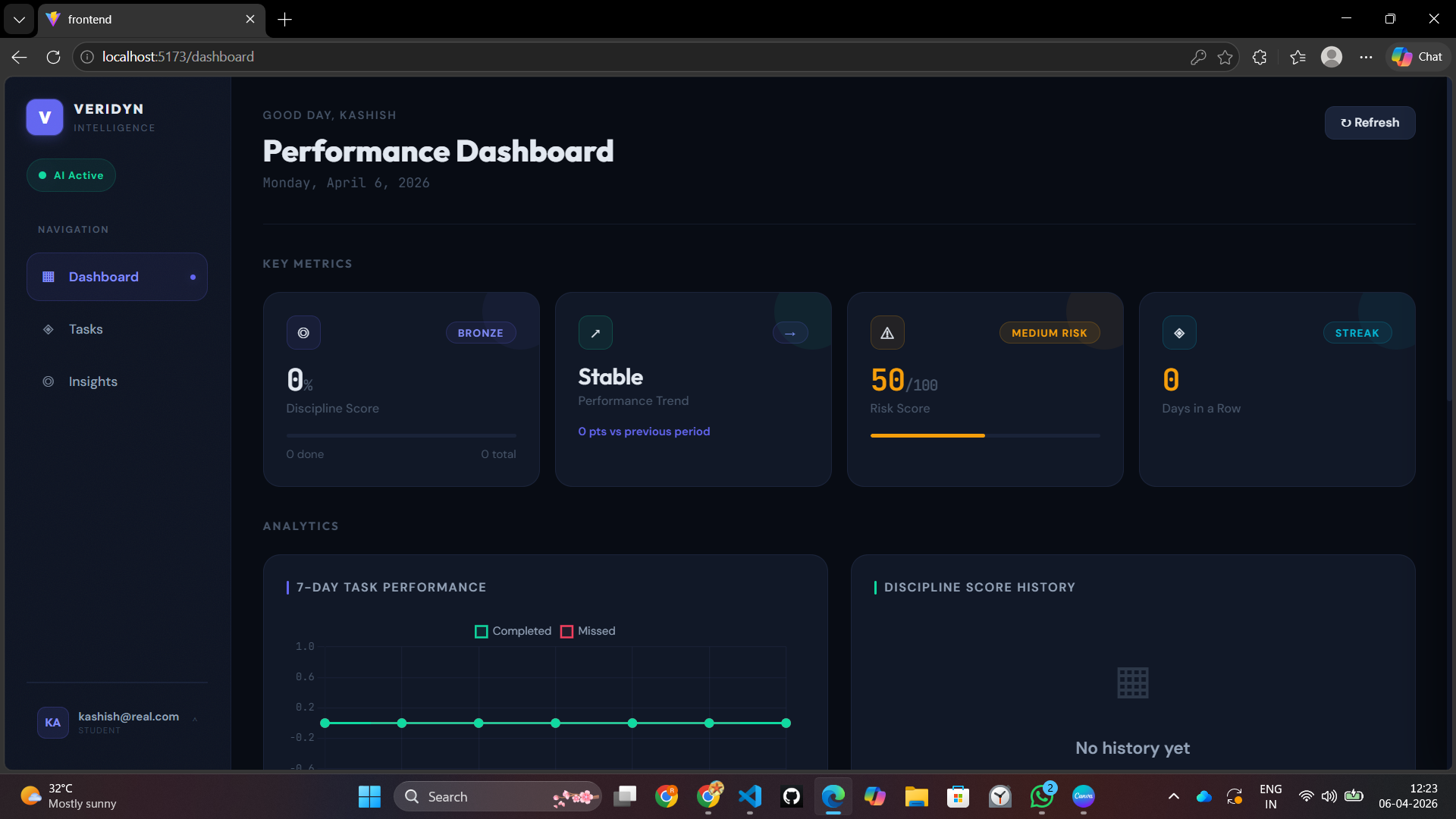Open browser extensions menu

[x=1260, y=57]
